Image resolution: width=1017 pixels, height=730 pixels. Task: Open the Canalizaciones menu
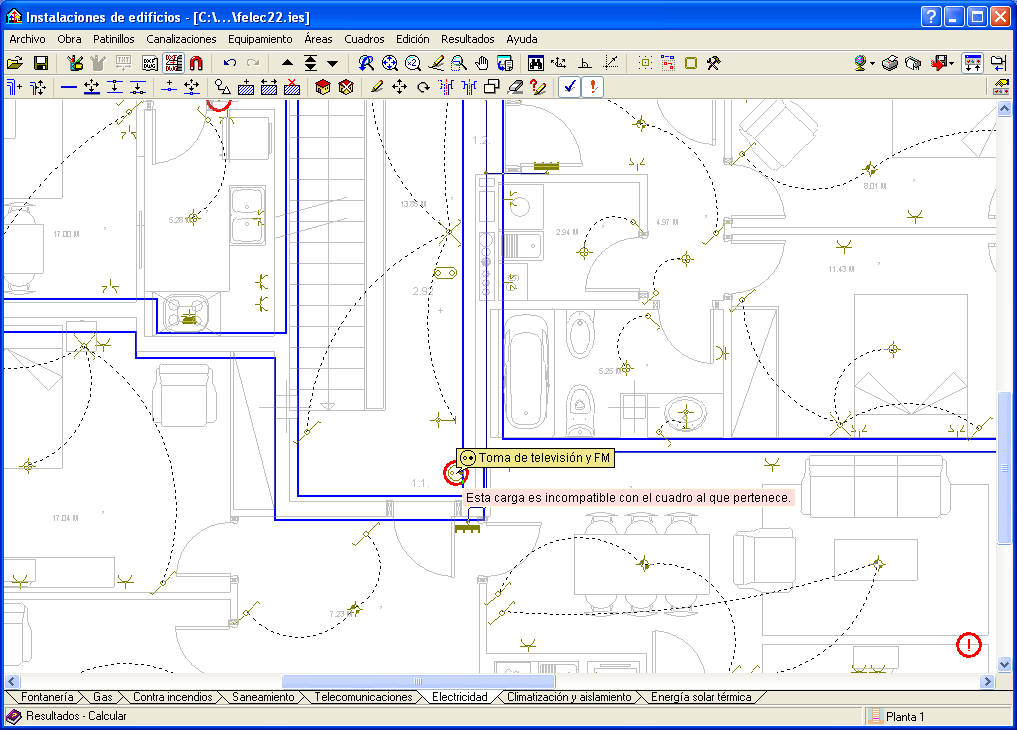coord(181,39)
